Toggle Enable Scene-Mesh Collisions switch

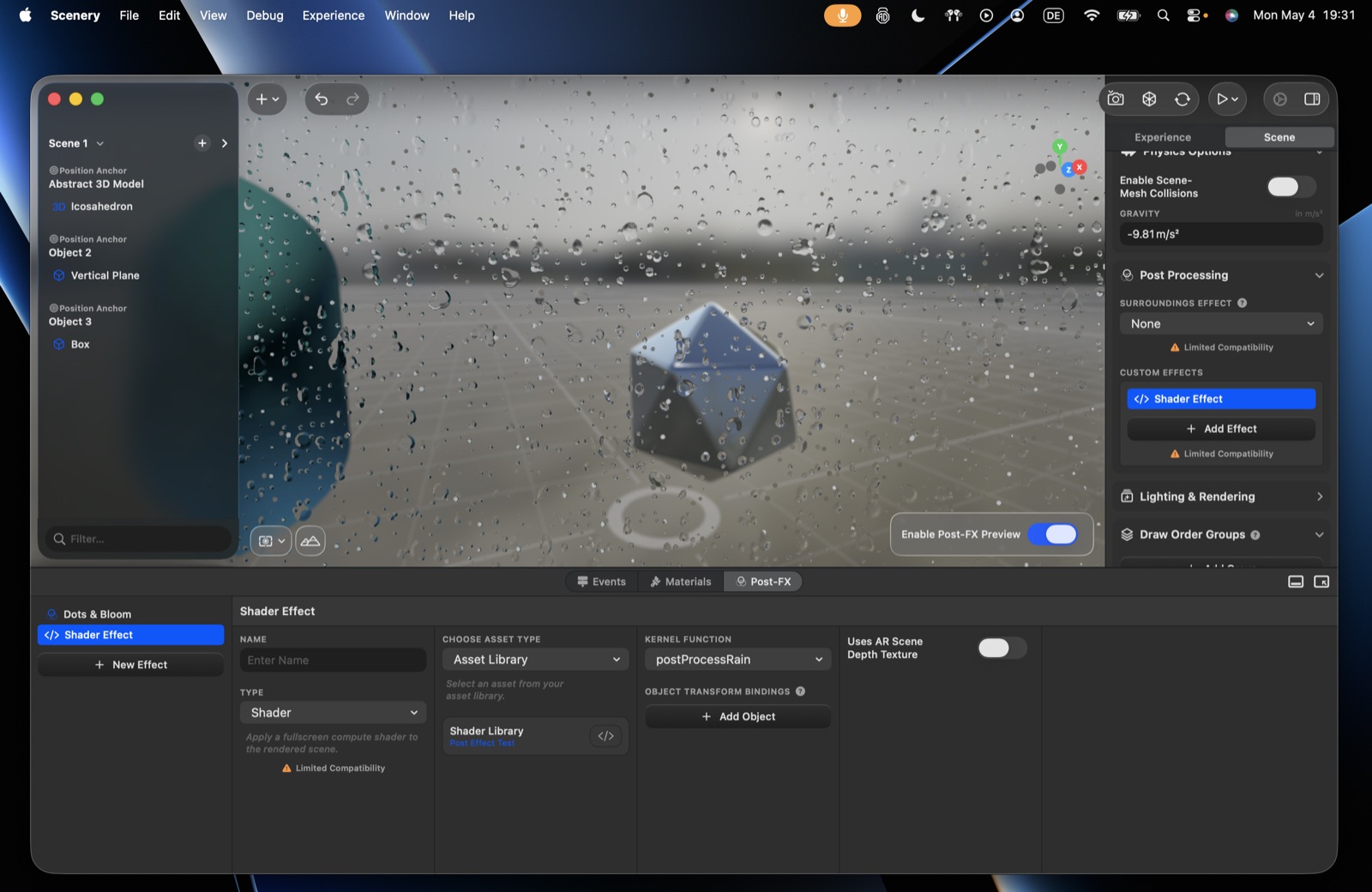(1291, 187)
